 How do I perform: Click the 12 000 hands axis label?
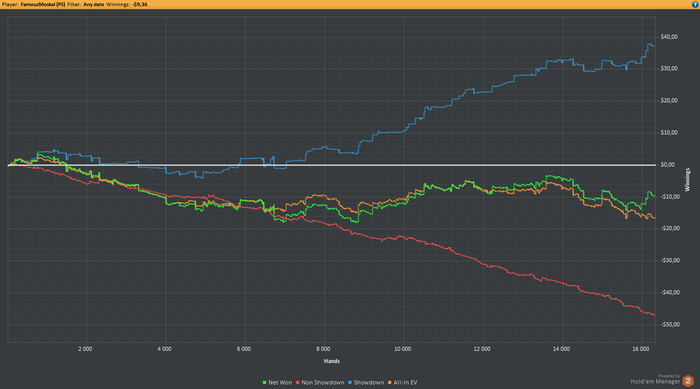[x=482, y=349]
